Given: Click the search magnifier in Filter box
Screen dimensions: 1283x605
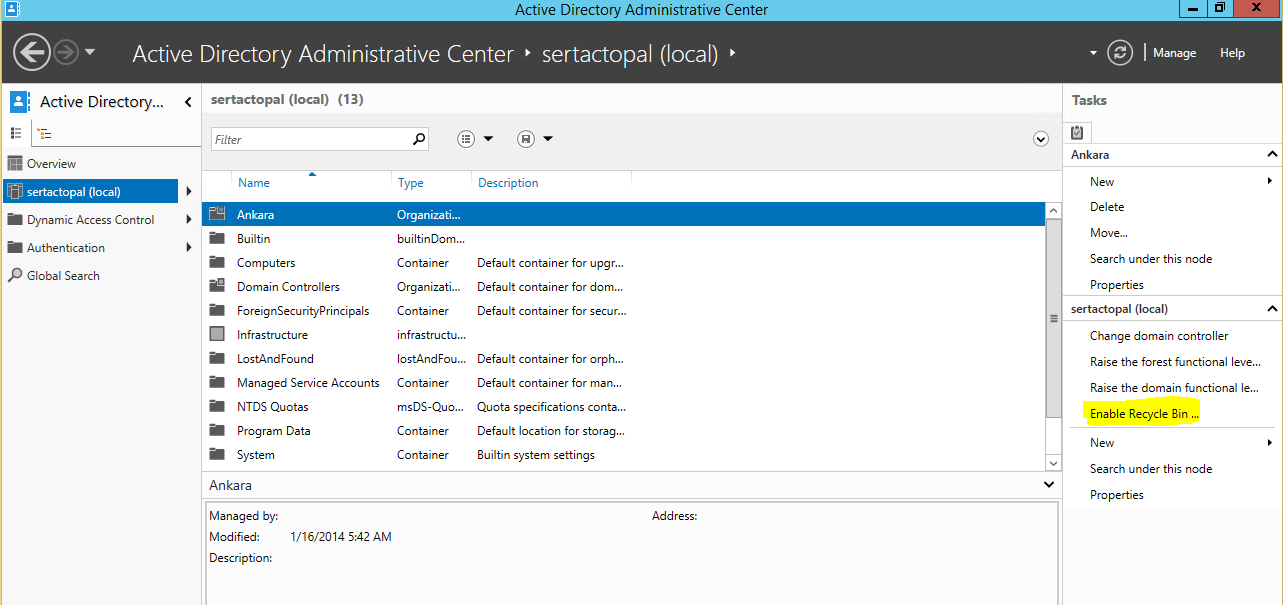Looking at the screenshot, I should pos(419,139).
